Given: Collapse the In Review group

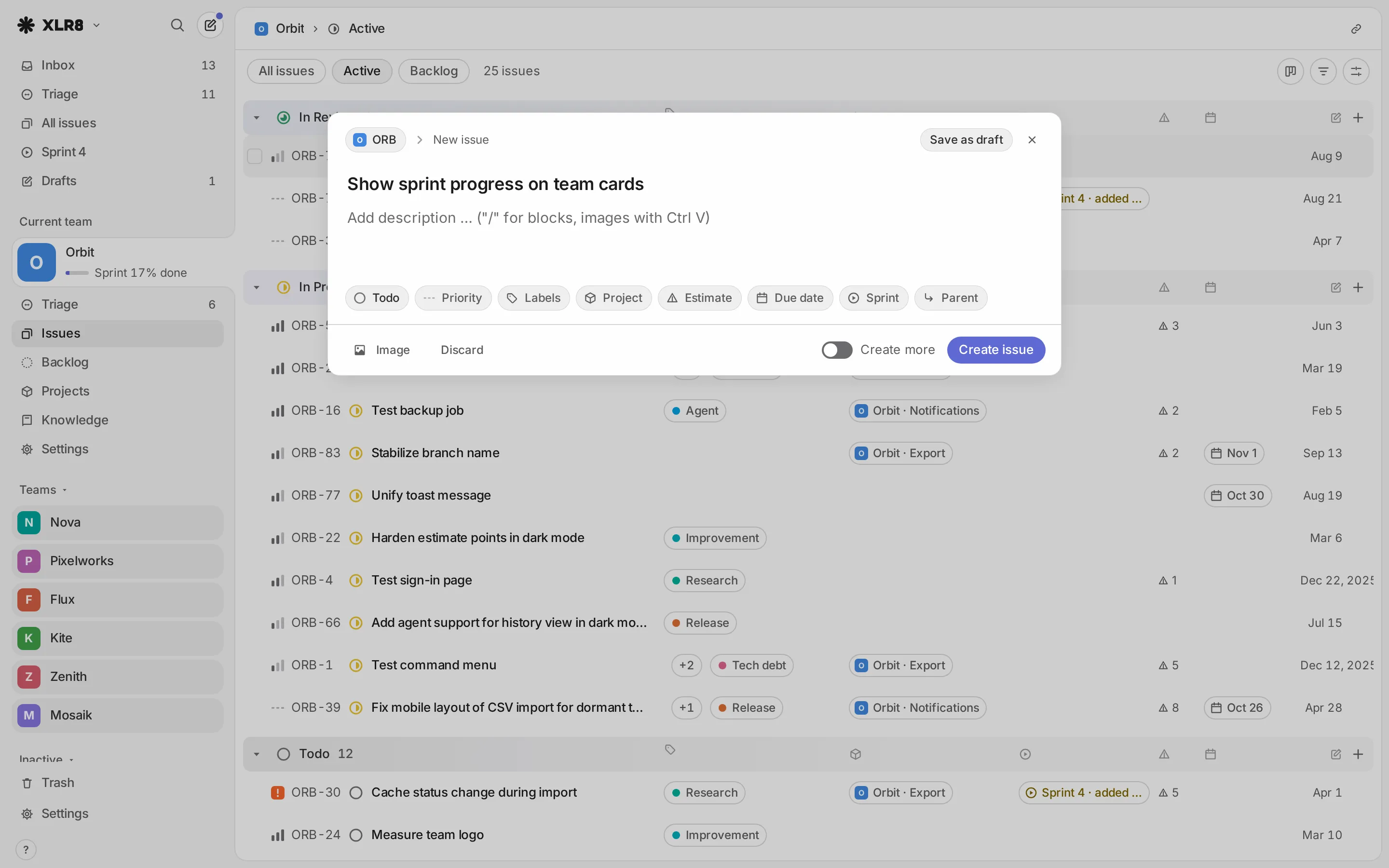Looking at the screenshot, I should pyautogui.click(x=257, y=118).
